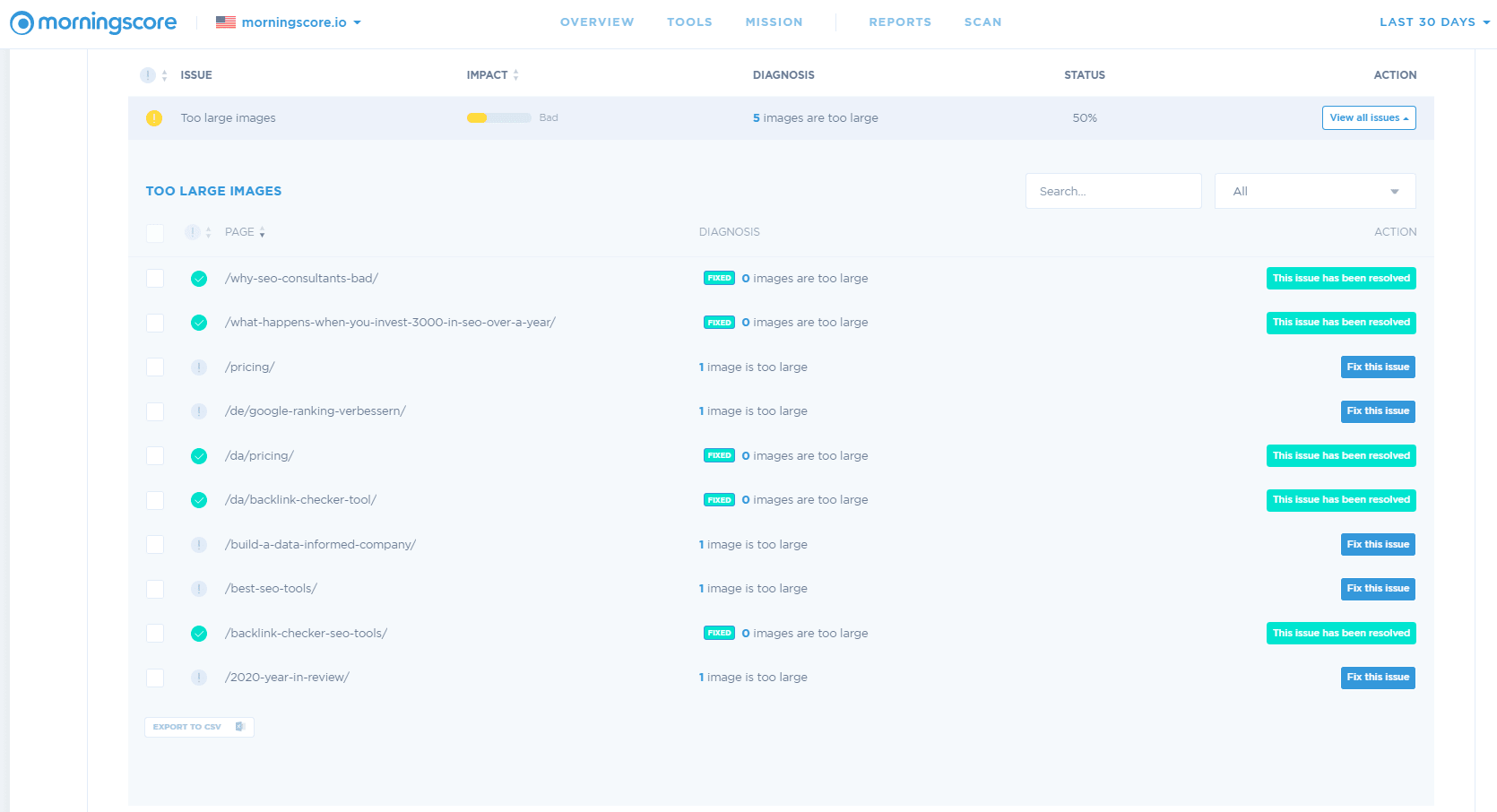Click alert icon next to /build-a-data-informed-company/
This screenshot has height=812, width=1497.
coord(199,545)
